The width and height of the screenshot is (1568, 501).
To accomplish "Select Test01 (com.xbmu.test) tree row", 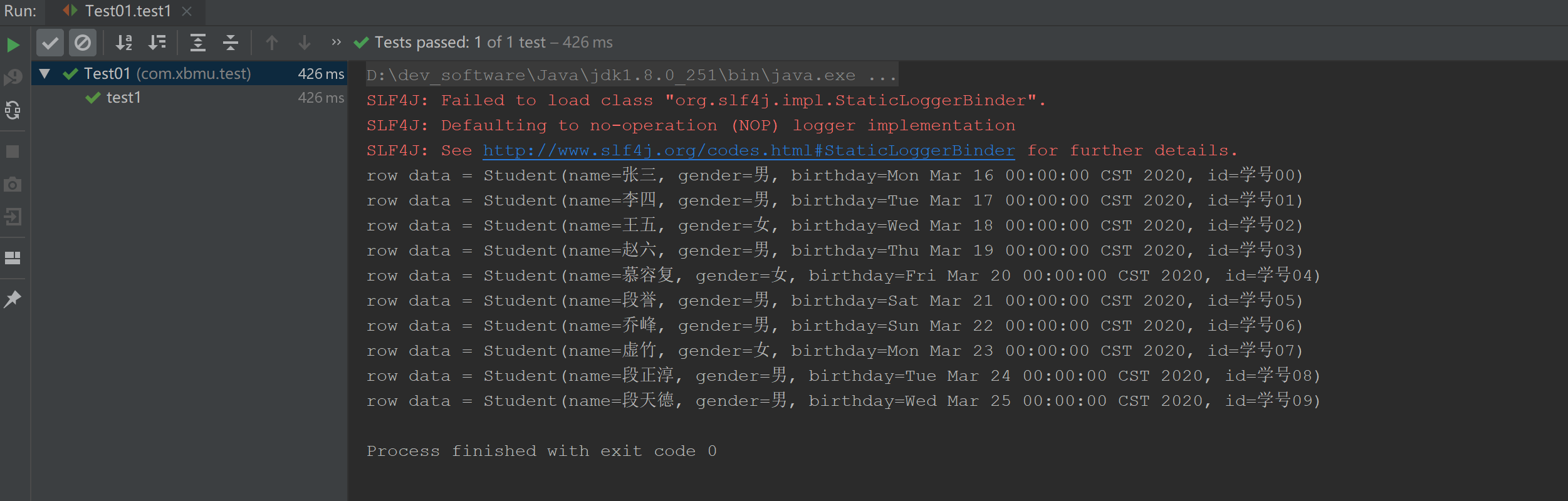I will [190, 73].
